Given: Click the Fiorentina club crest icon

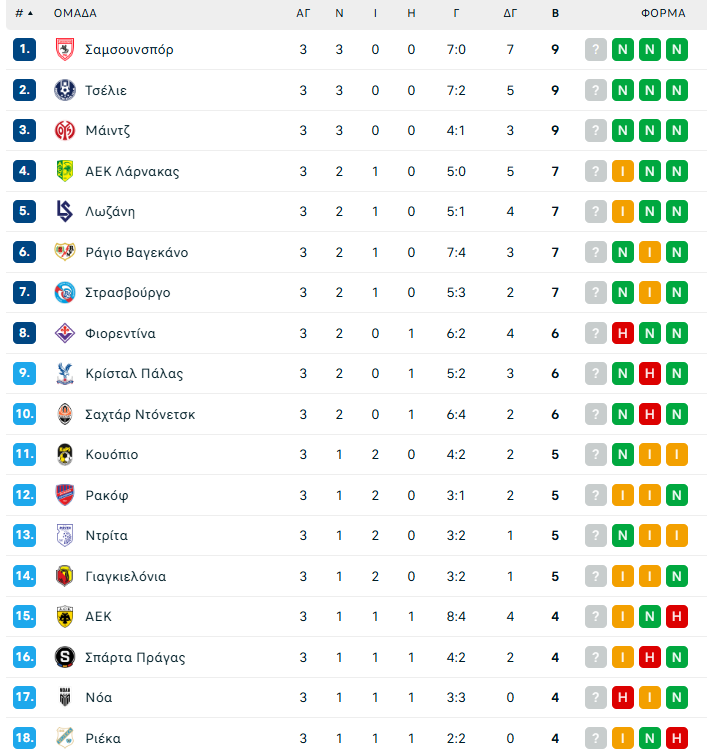Looking at the screenshot, I should pos(65,333).
